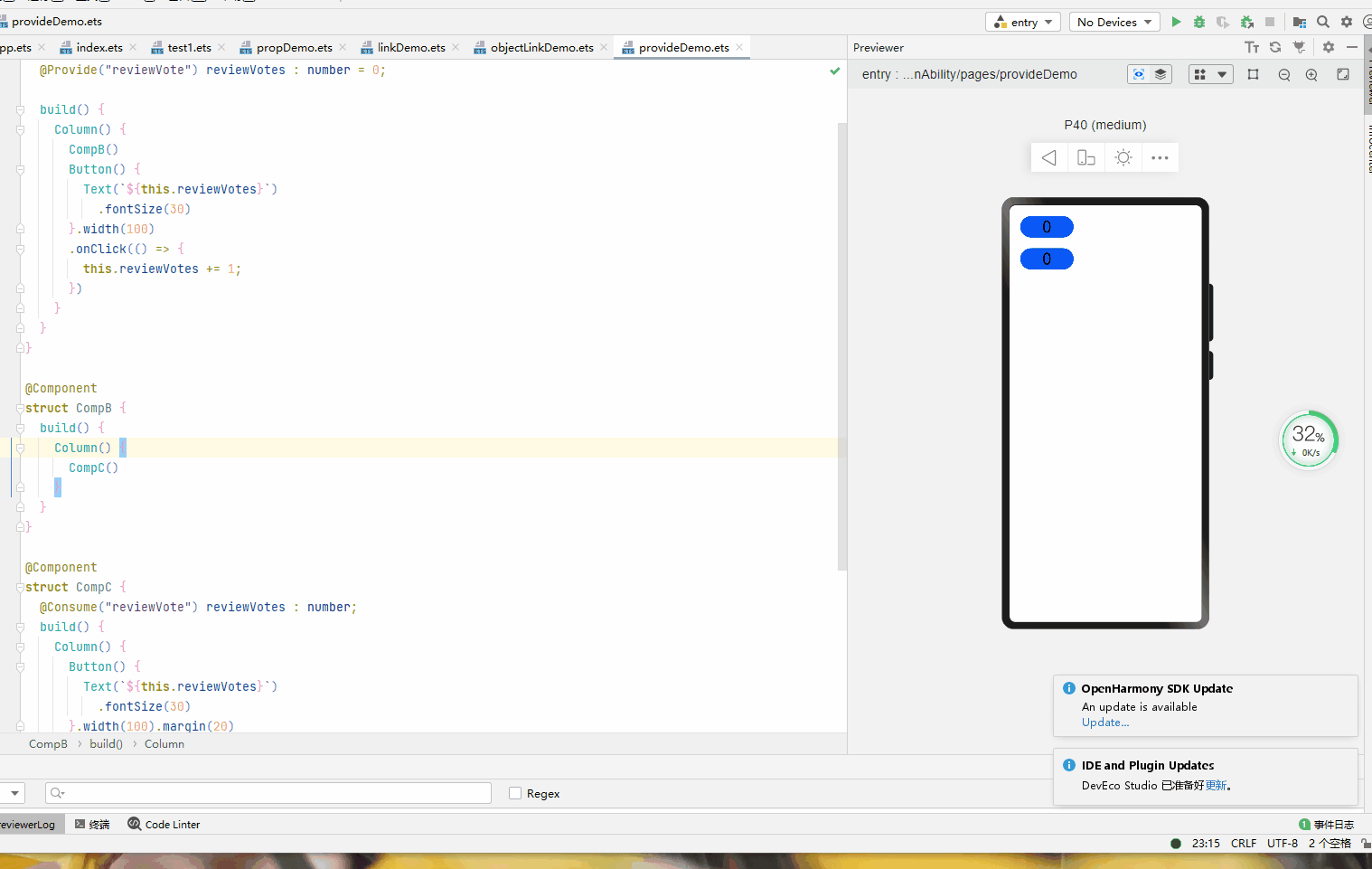Screen dimensions: 1372x869
Task: Expand the multi-device profile dropdown
Action: pyautogui.click(x=1211, y=74)
